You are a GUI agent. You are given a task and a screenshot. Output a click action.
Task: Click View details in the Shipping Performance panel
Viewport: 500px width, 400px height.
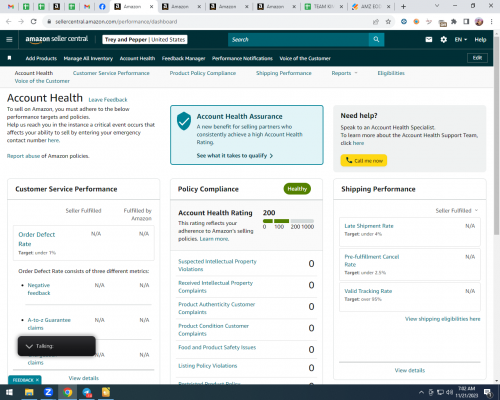click(410, 370)
